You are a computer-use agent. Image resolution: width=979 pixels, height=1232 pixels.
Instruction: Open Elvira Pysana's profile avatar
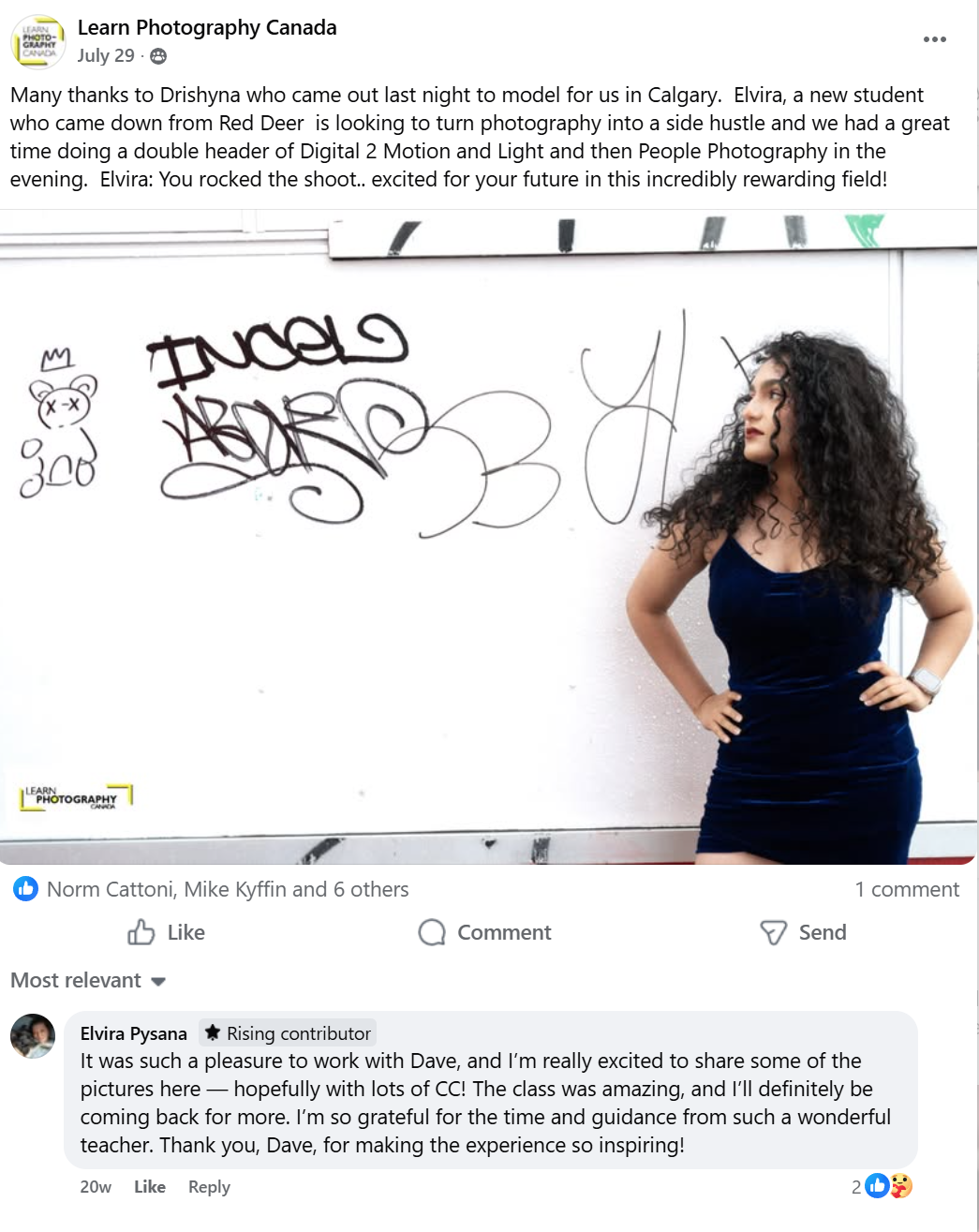33,1036
